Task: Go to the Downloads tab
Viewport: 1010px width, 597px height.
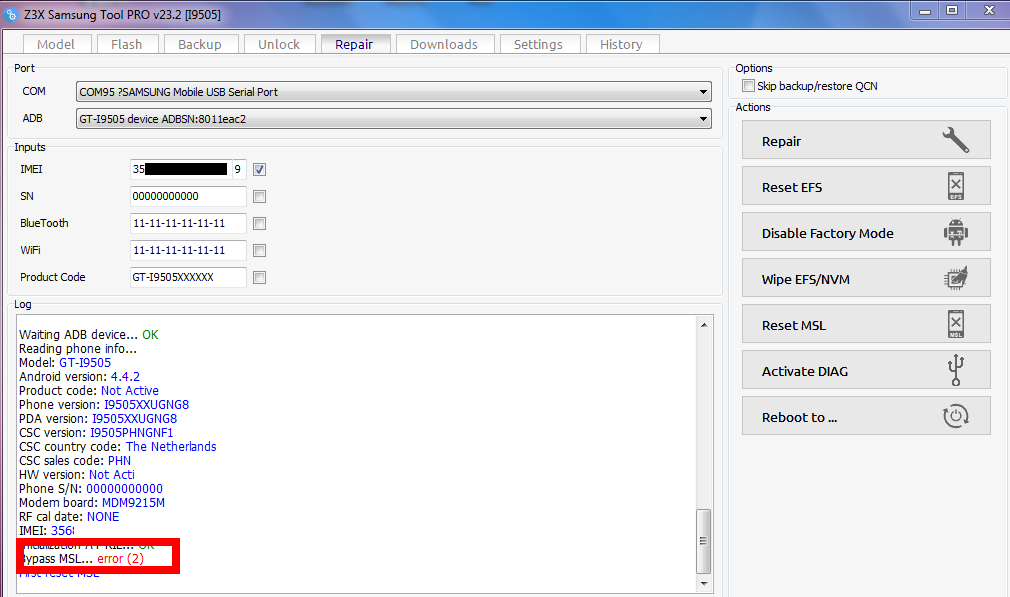Action: (444, 44)
